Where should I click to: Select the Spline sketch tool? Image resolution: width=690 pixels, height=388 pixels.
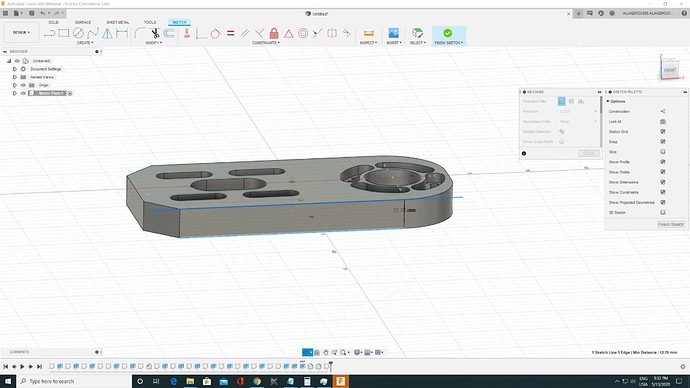(x=93, y=33)
